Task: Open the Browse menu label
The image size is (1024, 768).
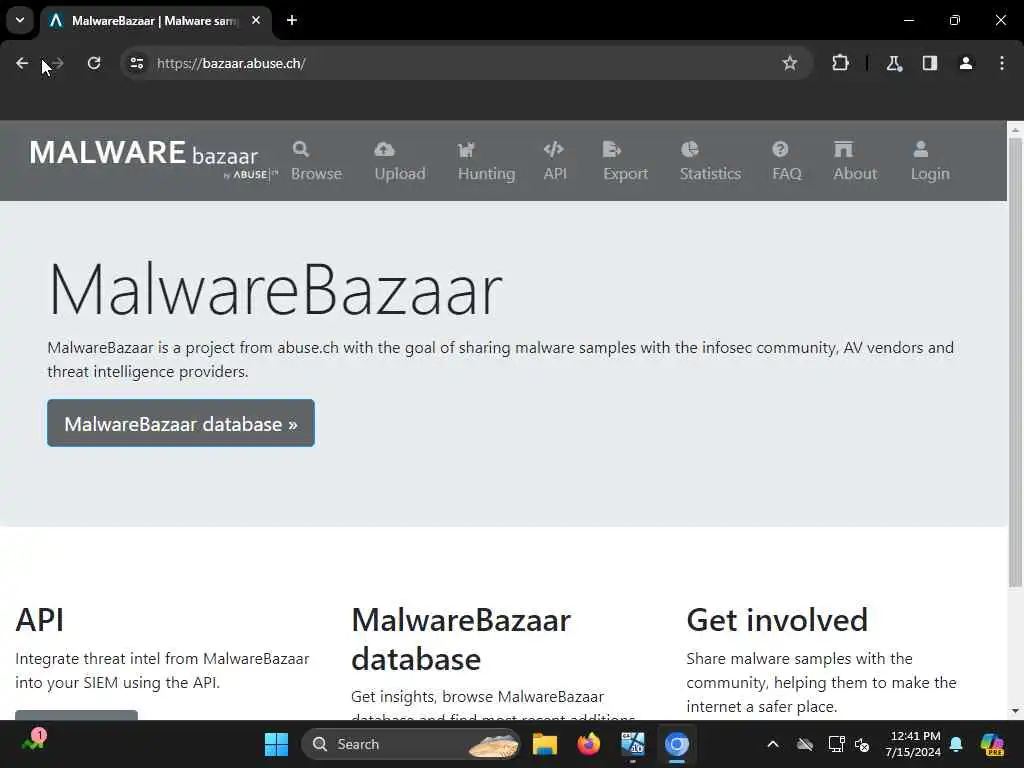Action: [316, 174]
